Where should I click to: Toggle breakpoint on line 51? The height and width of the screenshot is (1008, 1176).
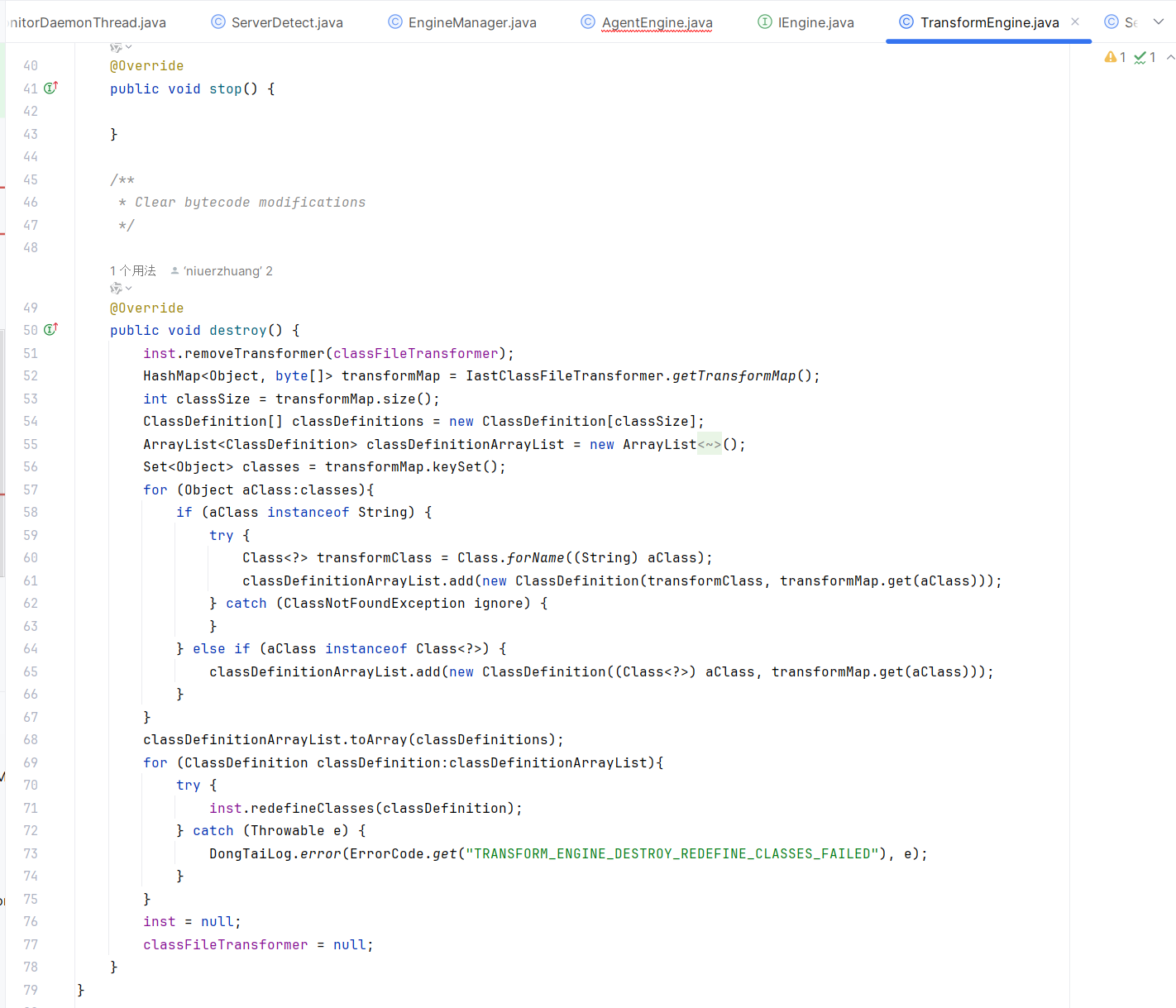click(31, 353)
